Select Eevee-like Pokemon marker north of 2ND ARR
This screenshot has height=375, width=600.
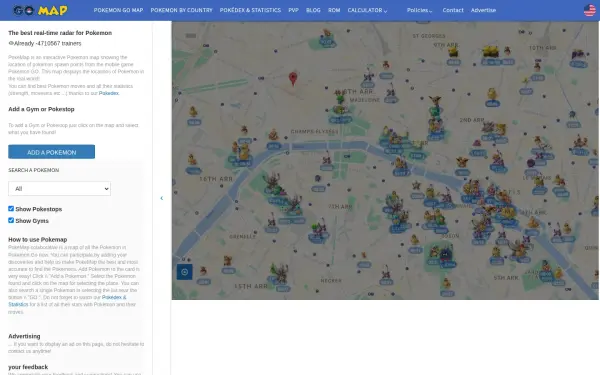[x=435, y=101]
